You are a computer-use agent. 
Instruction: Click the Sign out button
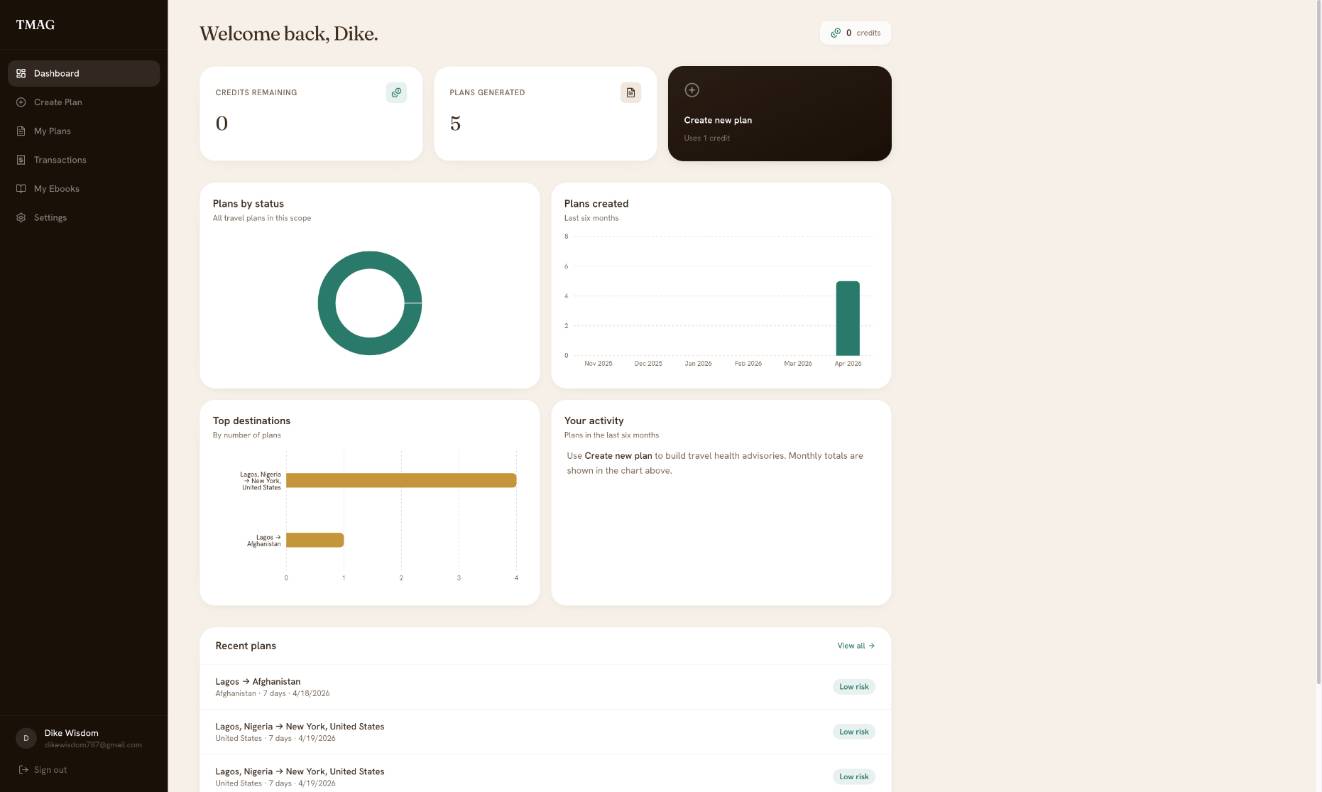pyautogui.click(x=43, y=770)
